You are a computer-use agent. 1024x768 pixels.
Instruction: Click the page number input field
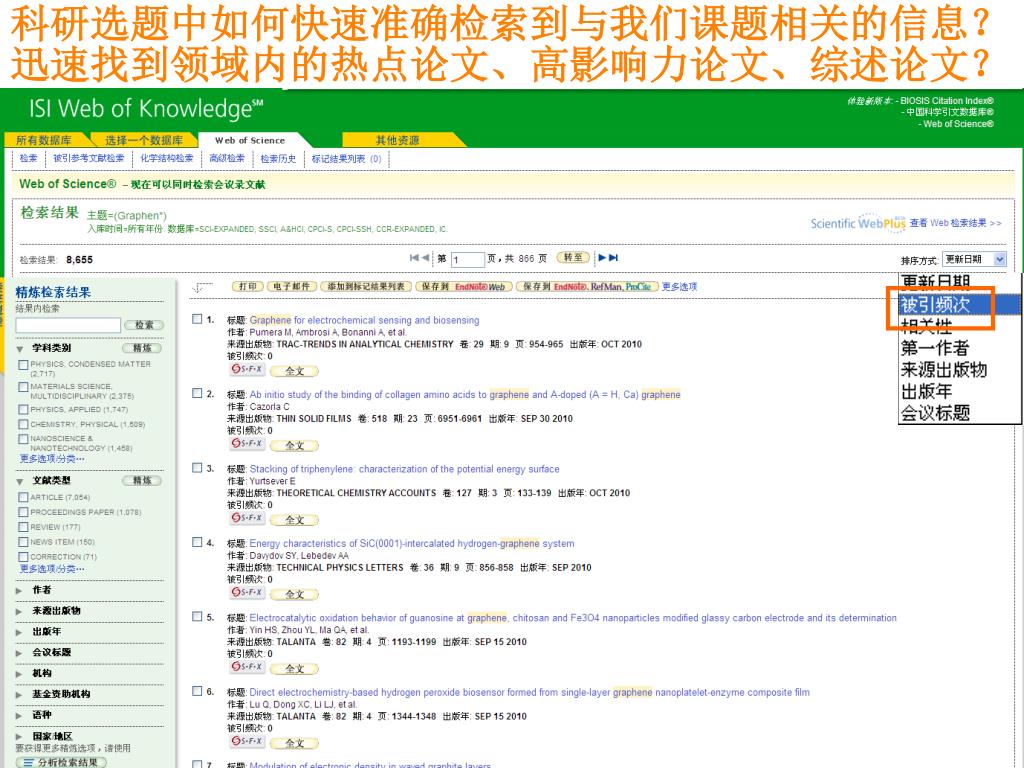(467, 259)
